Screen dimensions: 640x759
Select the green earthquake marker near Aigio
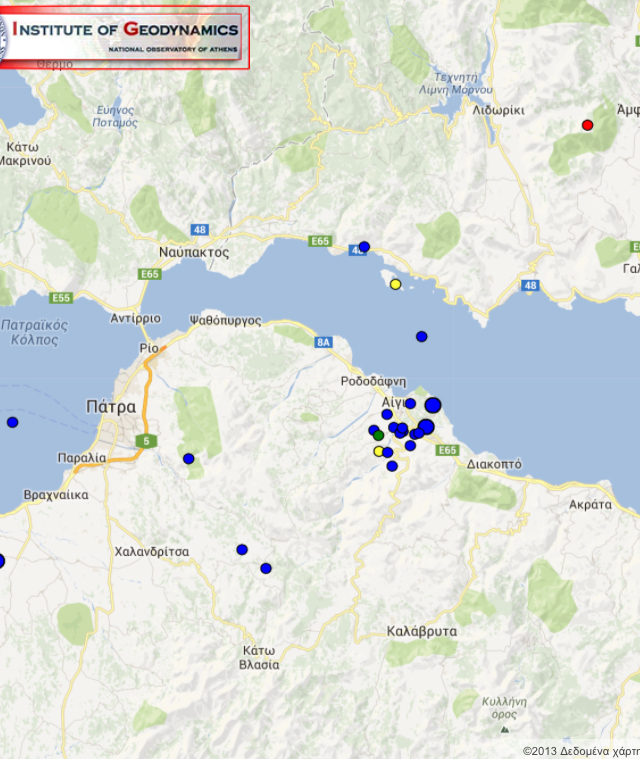click(378, 436)
